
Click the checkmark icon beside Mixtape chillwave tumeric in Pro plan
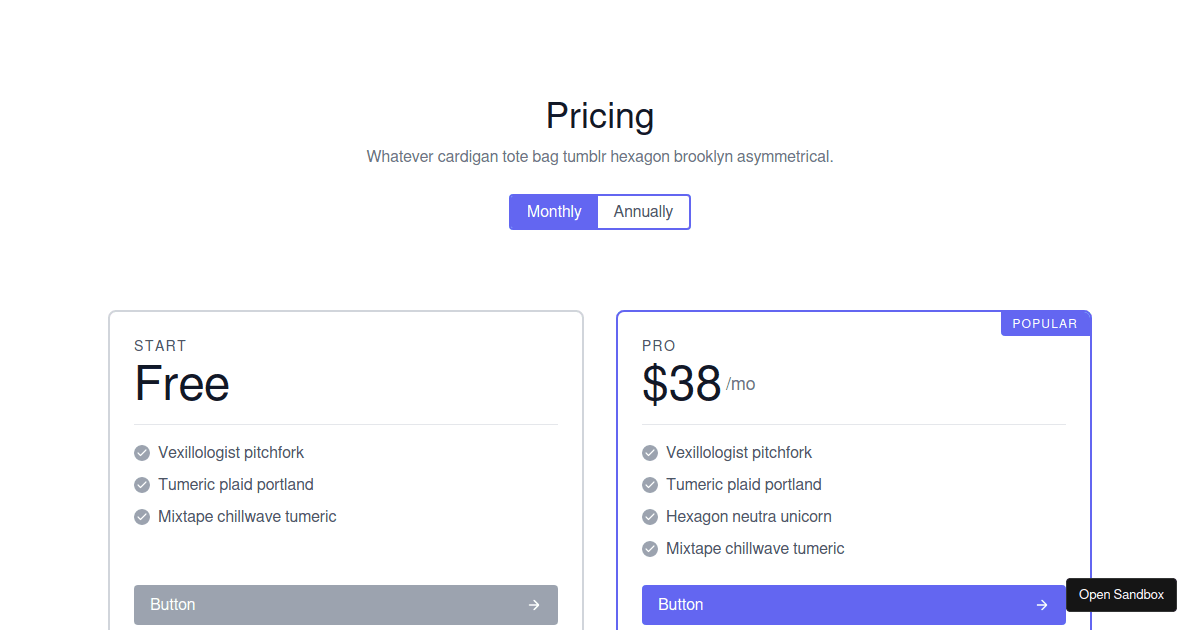[x=649, y=548]
